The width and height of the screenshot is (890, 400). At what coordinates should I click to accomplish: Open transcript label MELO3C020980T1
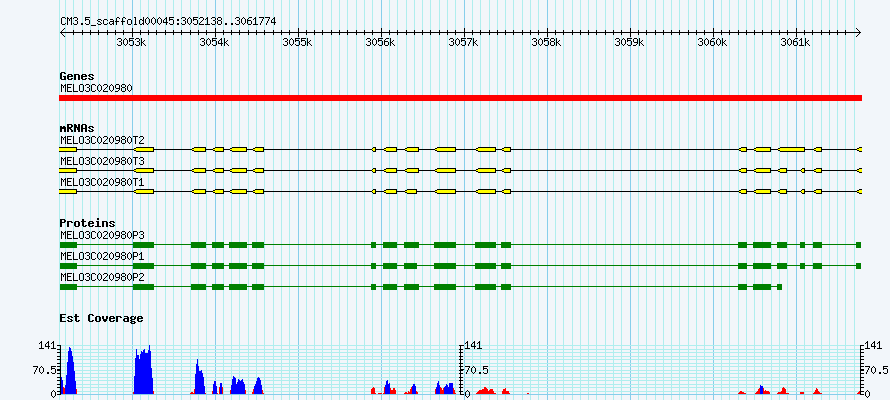tap(102, 183)
